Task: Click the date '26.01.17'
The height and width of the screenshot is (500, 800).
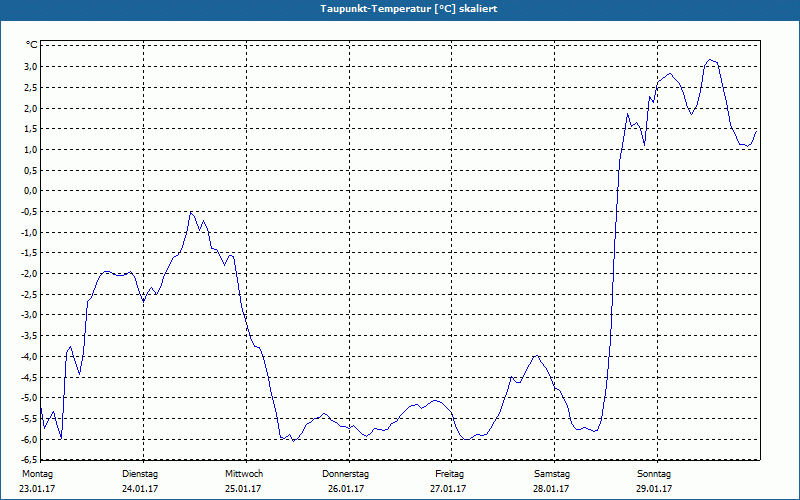Action: [x=346, y=489]
